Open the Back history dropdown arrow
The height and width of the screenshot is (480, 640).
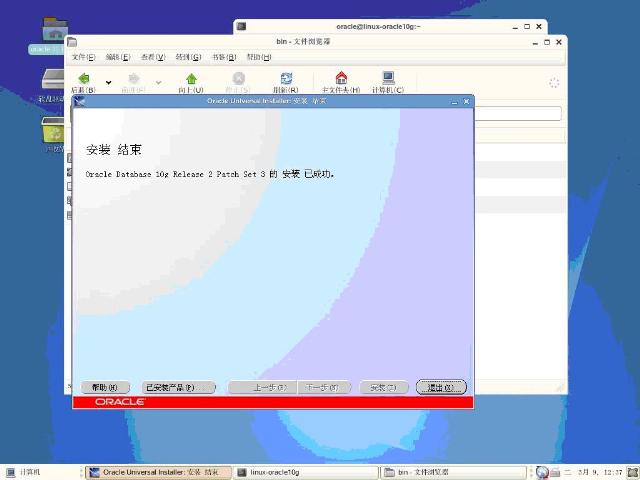pos(109,82)
